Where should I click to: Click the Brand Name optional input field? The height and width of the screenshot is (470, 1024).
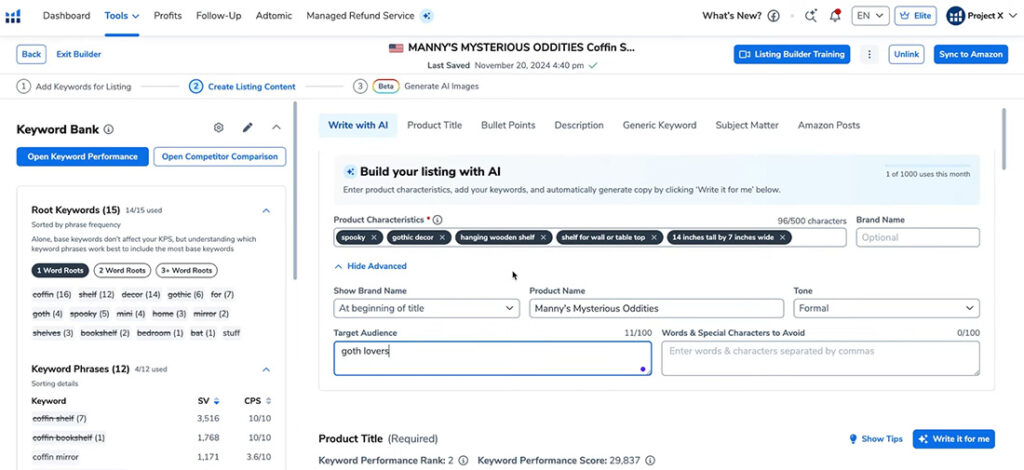tap(918, 238)
